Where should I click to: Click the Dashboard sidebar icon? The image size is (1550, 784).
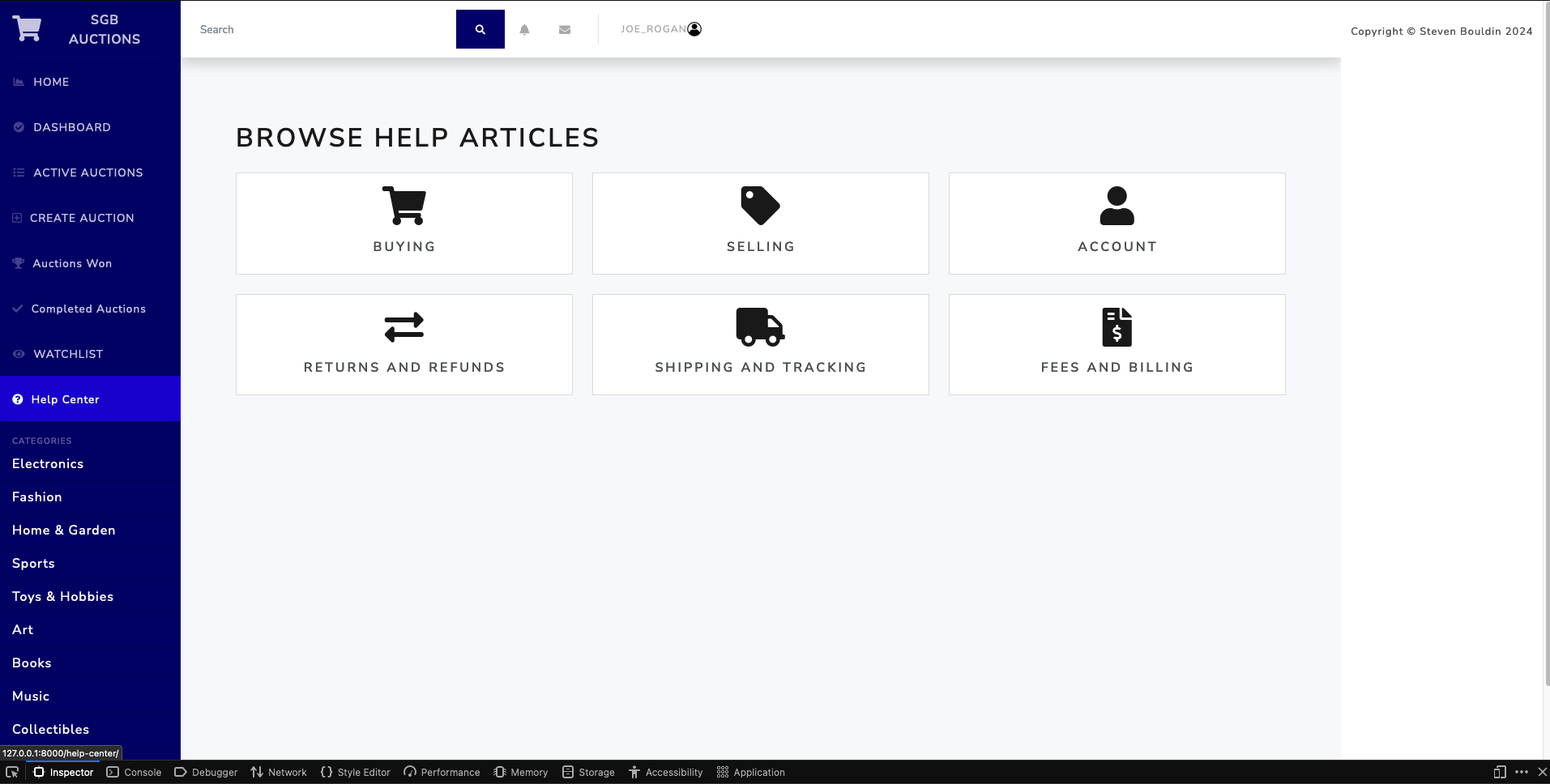tap(19, 127)
